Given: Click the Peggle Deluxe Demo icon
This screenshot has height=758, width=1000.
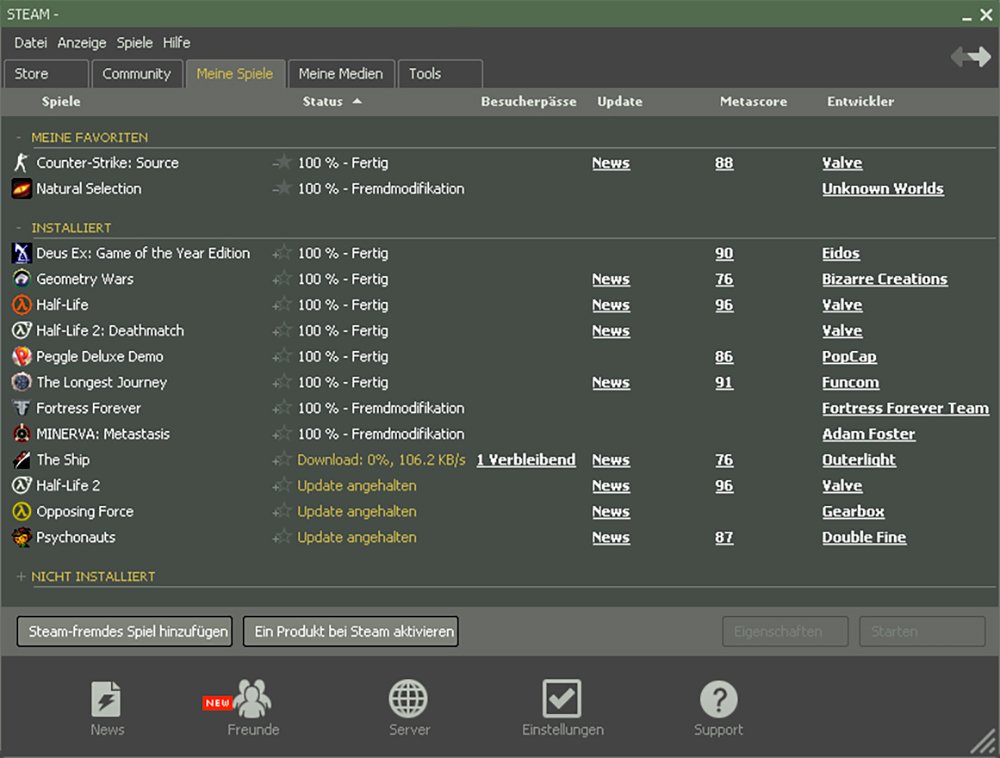Looking at the screenshot, I should [21, 356].
